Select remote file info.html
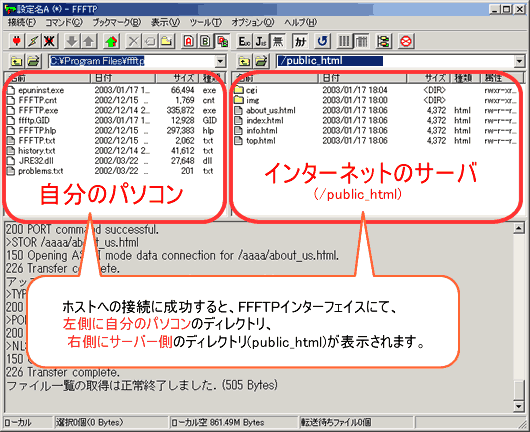This screenshot has width=530, height=432. pyautogui.click(x=262, y=131)
